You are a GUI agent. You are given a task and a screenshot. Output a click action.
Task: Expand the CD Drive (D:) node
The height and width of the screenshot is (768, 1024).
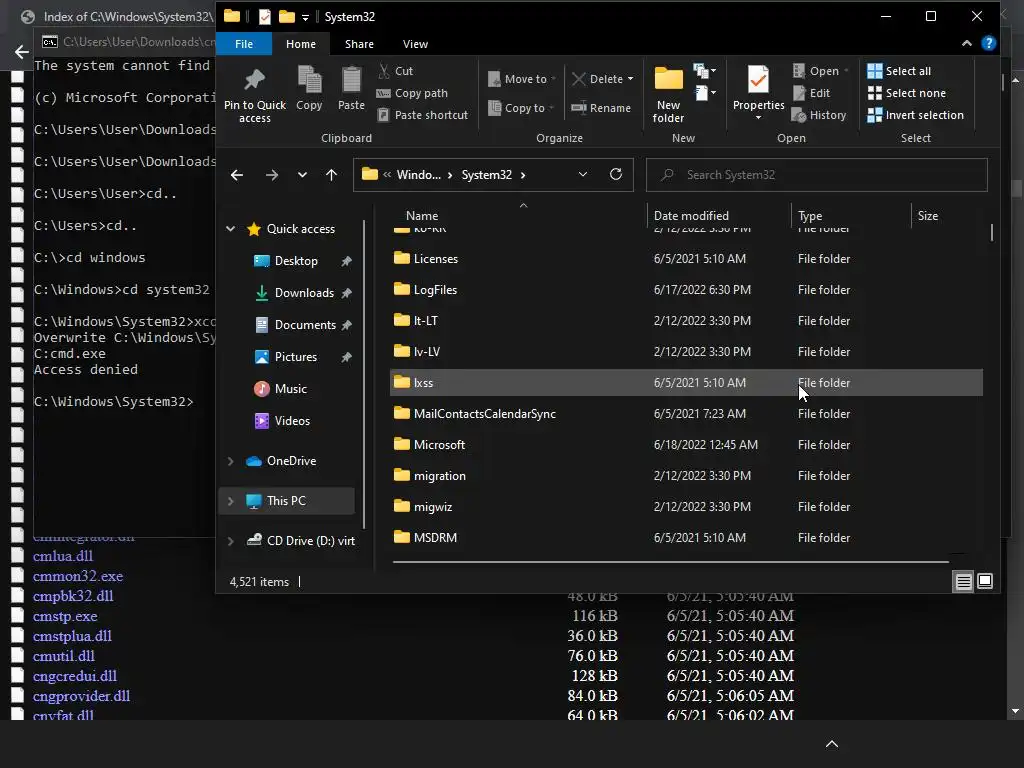click(231, 541)
